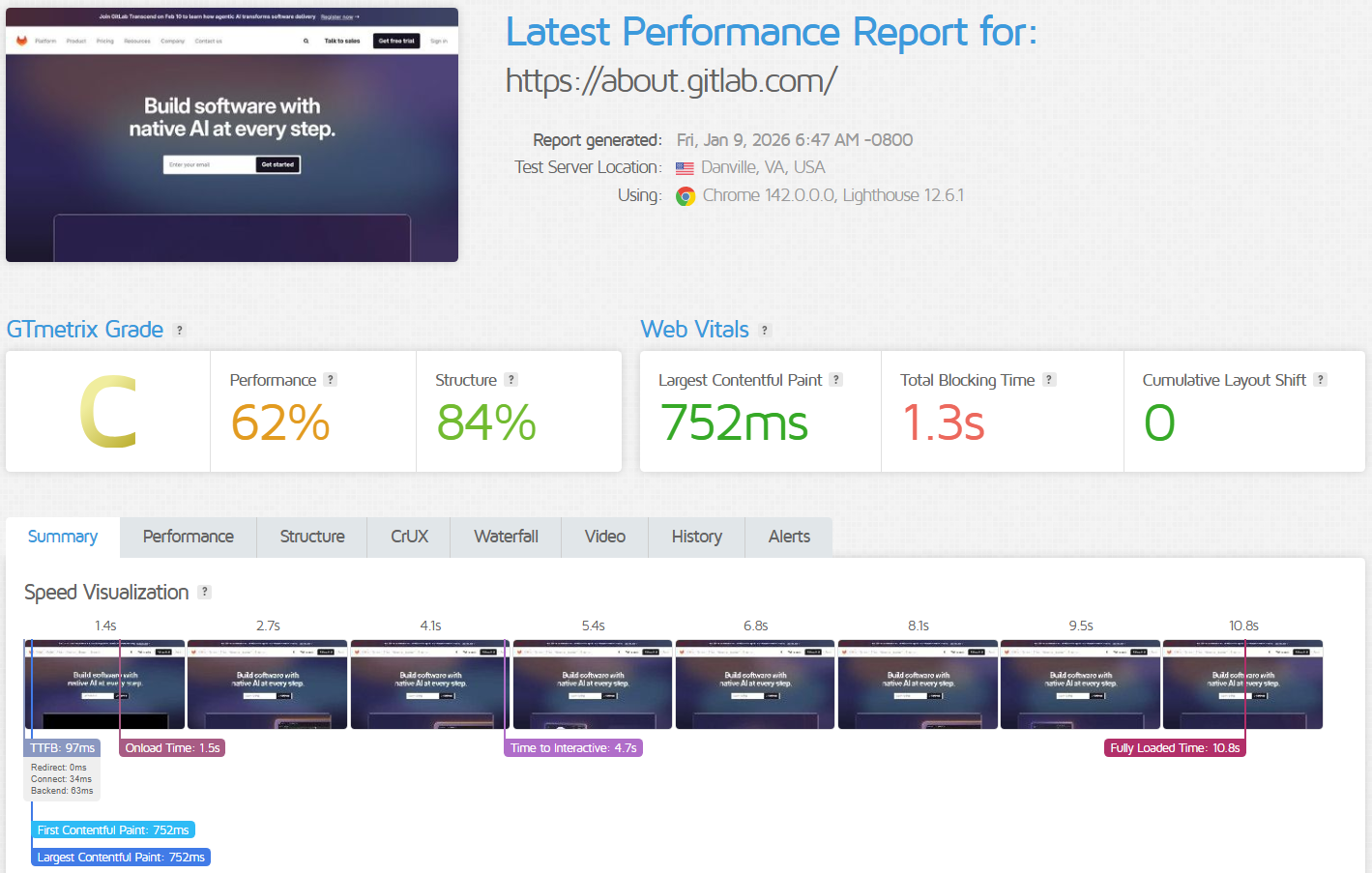Click the large GitLab page screenshot
Screen dimensions: 1372x873
pyautogui.click(x=232, y=134)
